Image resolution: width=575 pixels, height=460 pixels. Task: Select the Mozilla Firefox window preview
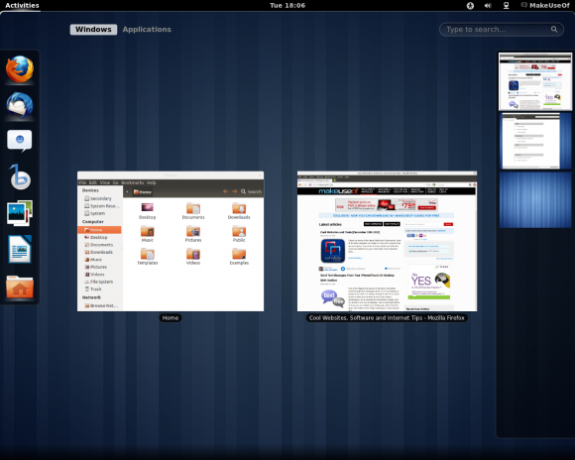click(387, 241)
